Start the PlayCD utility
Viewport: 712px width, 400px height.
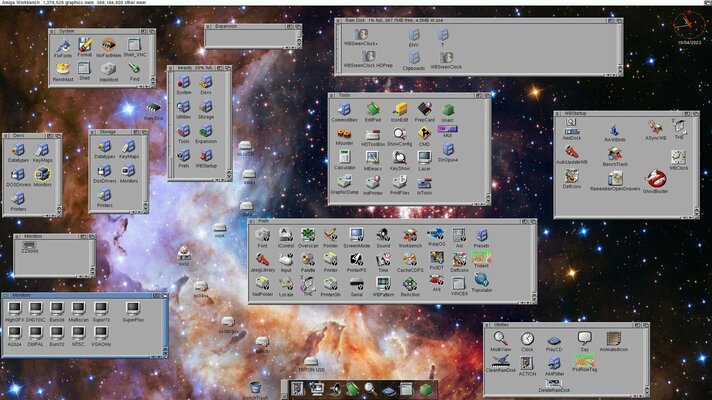coord(554,339)
